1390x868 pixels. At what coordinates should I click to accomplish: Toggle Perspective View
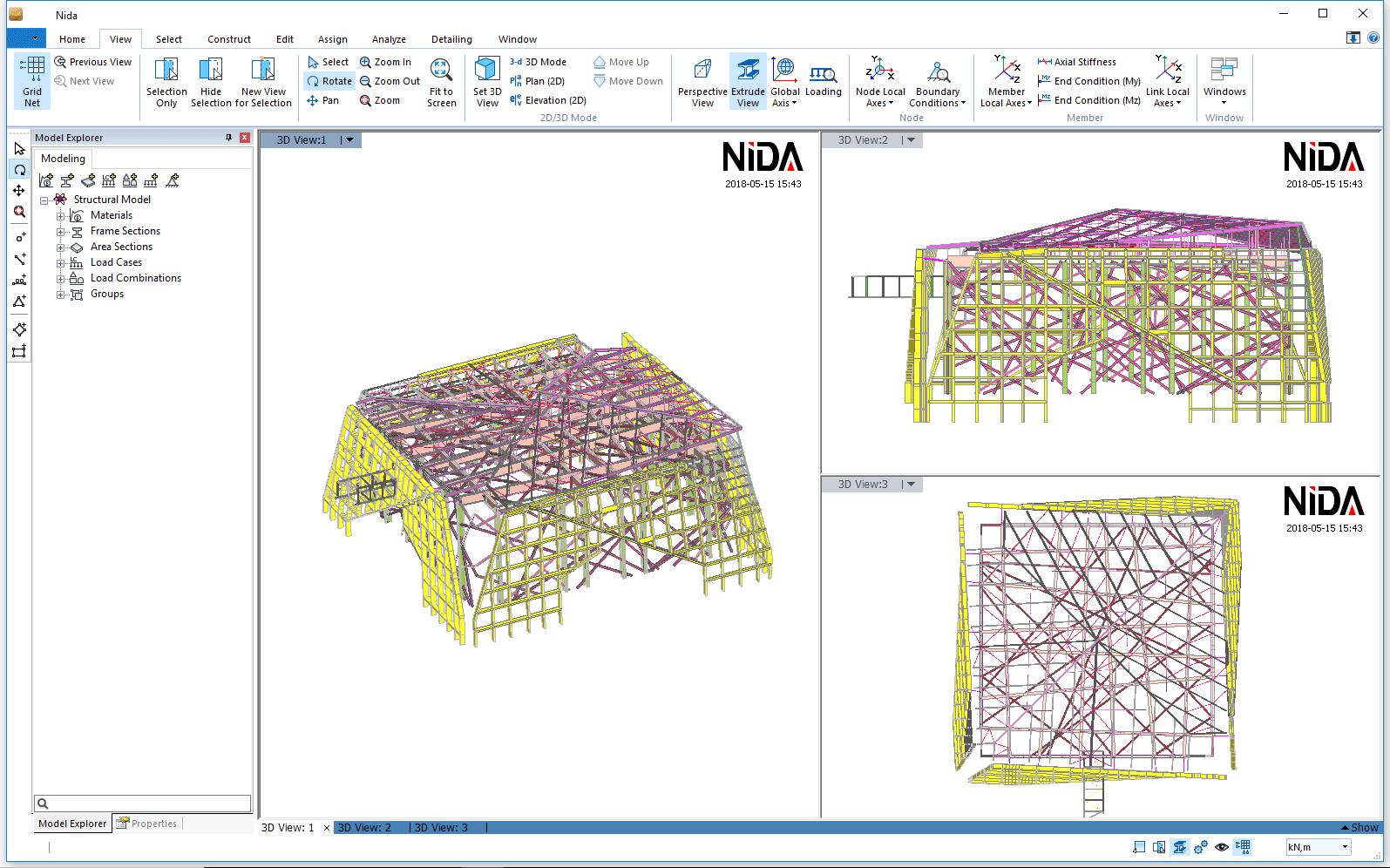702,82
